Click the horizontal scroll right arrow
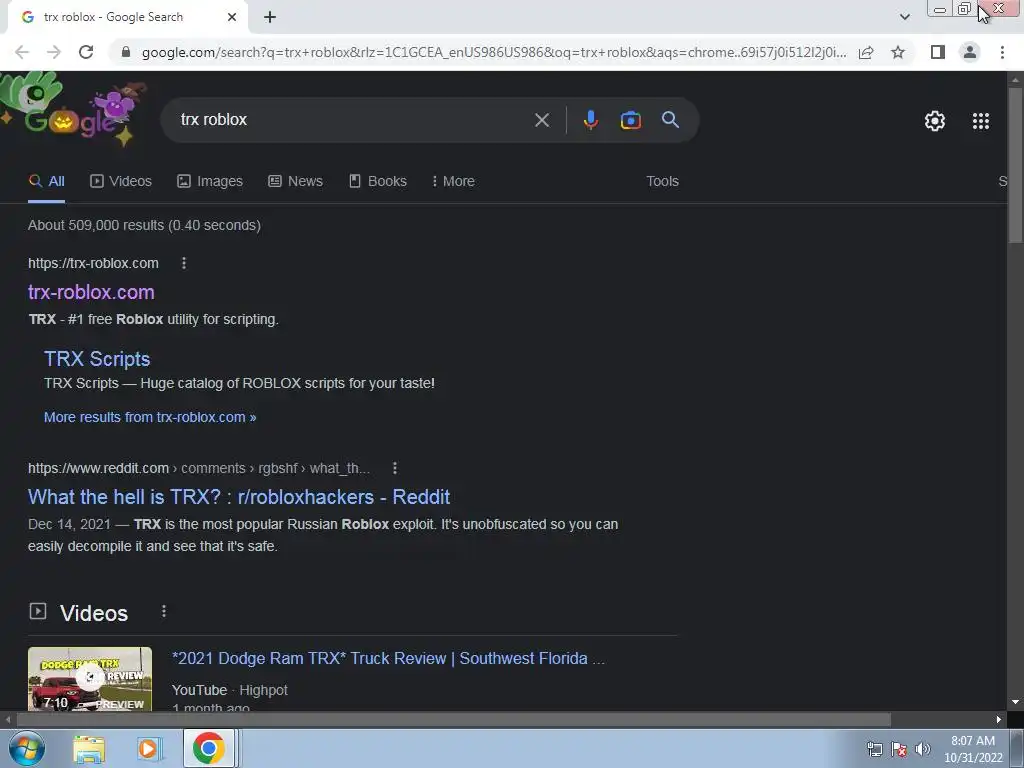This screenshot has height=768, width=1024. coord(999,720)
